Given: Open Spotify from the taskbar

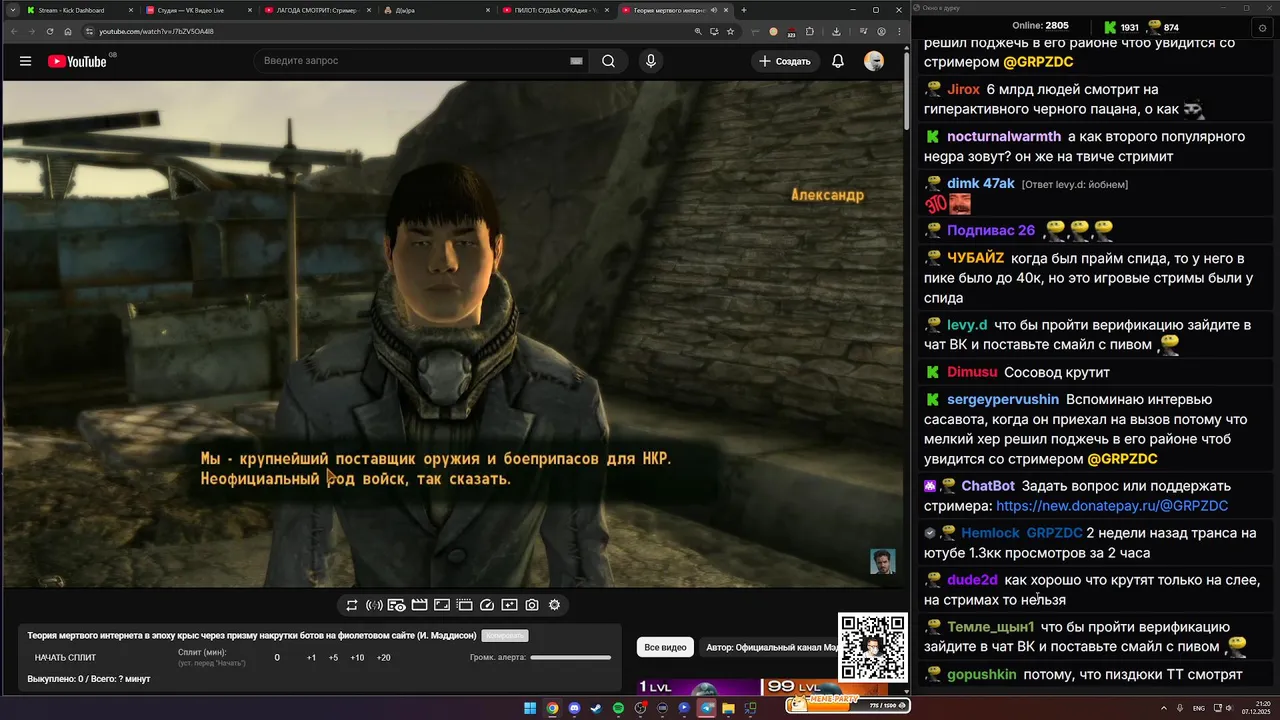Looking at the screenshot, I should point(618,708).
